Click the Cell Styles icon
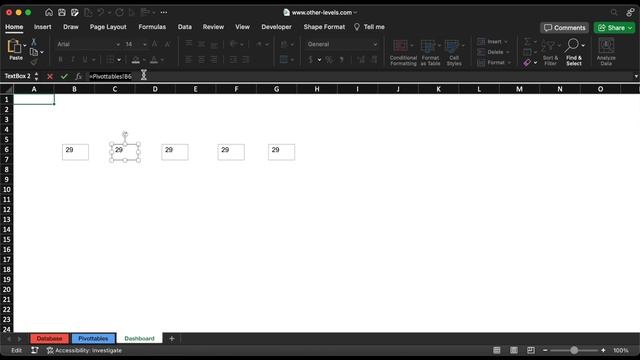The width and height of the screenshot is (640, 360). click(x=452, y=46)
